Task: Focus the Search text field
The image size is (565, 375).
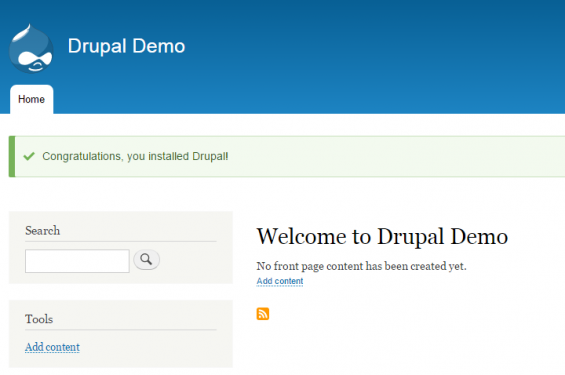Action: (77, 261)
